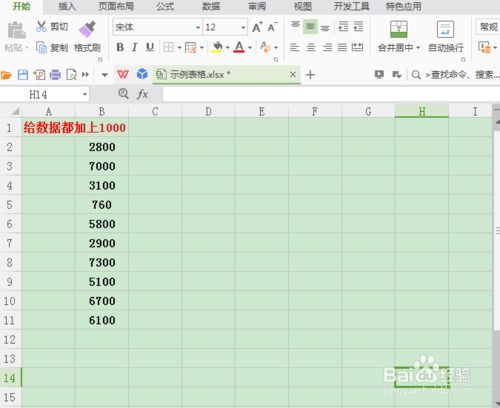Click the font color A icon
The height and width of the screenshot is (408, 500).
click(239, 47)
